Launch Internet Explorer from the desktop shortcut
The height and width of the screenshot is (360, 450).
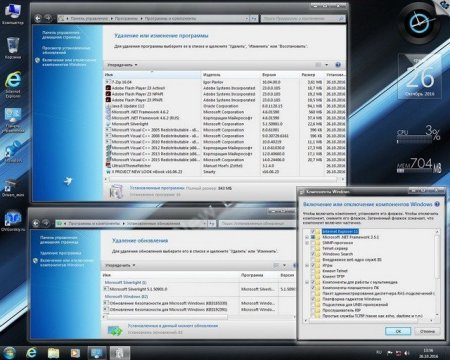(13, 84)
